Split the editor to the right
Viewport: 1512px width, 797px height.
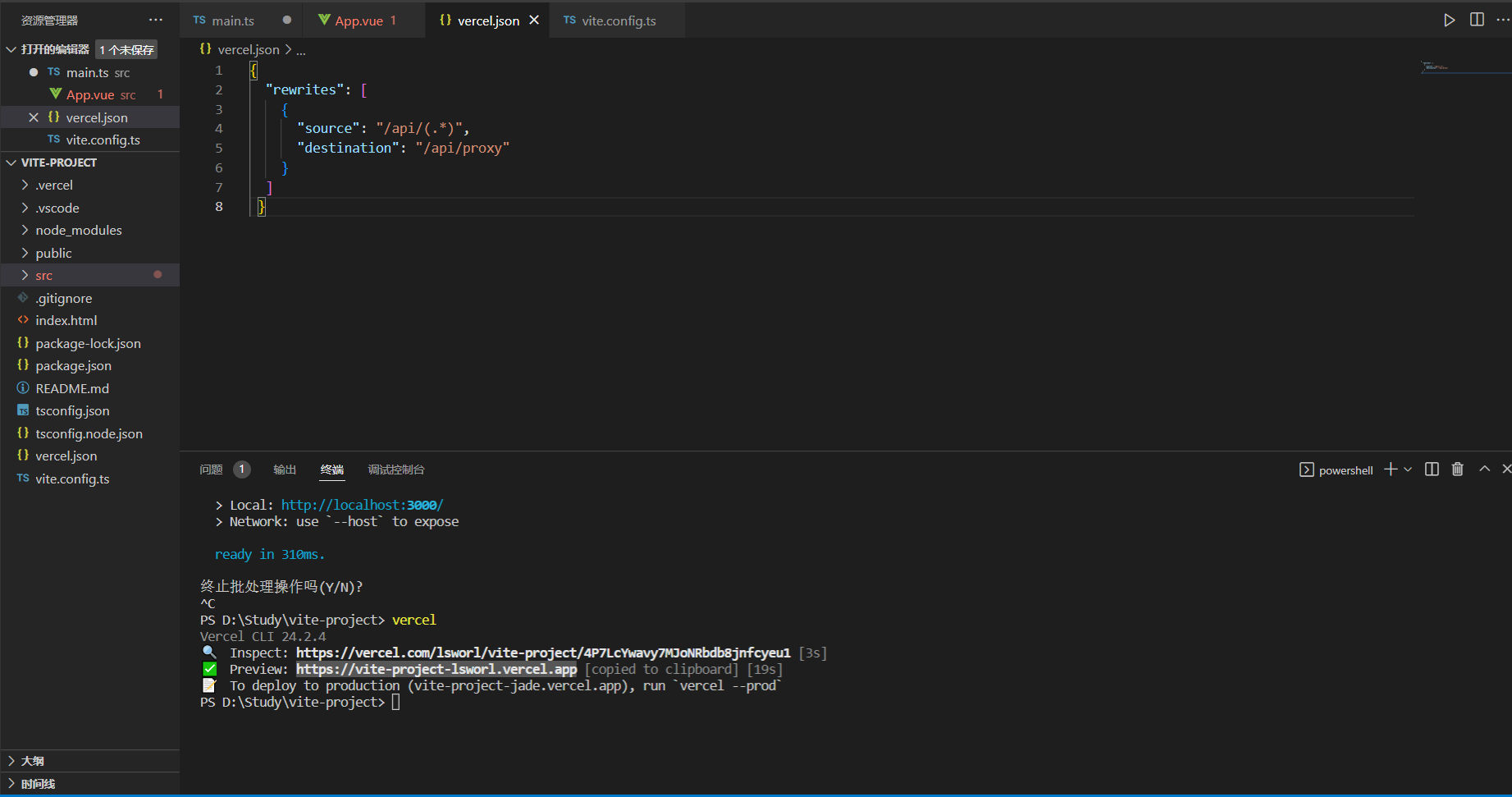(x=1477, y=21)
